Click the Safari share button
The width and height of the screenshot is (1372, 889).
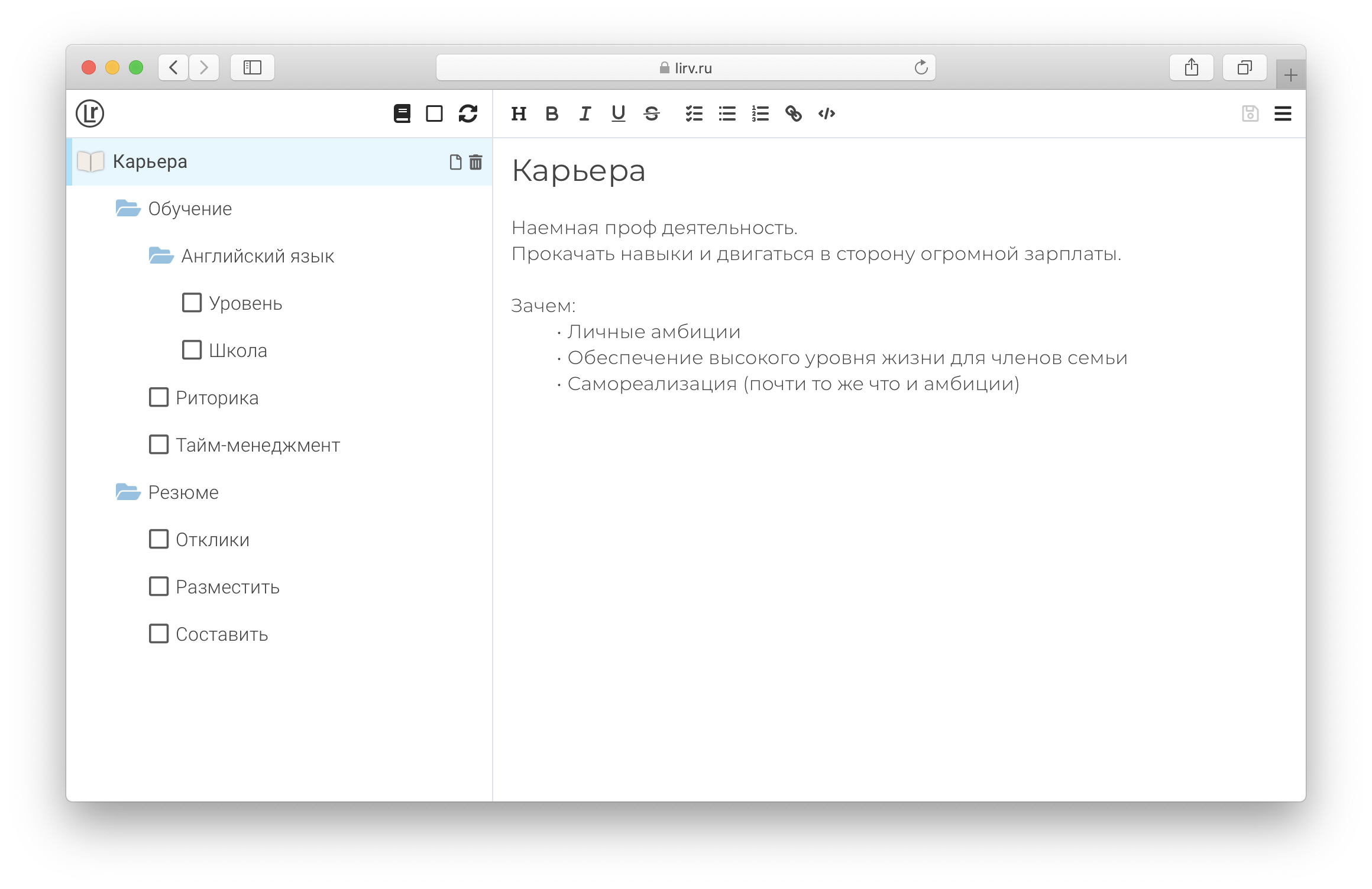coord(1192,67)
